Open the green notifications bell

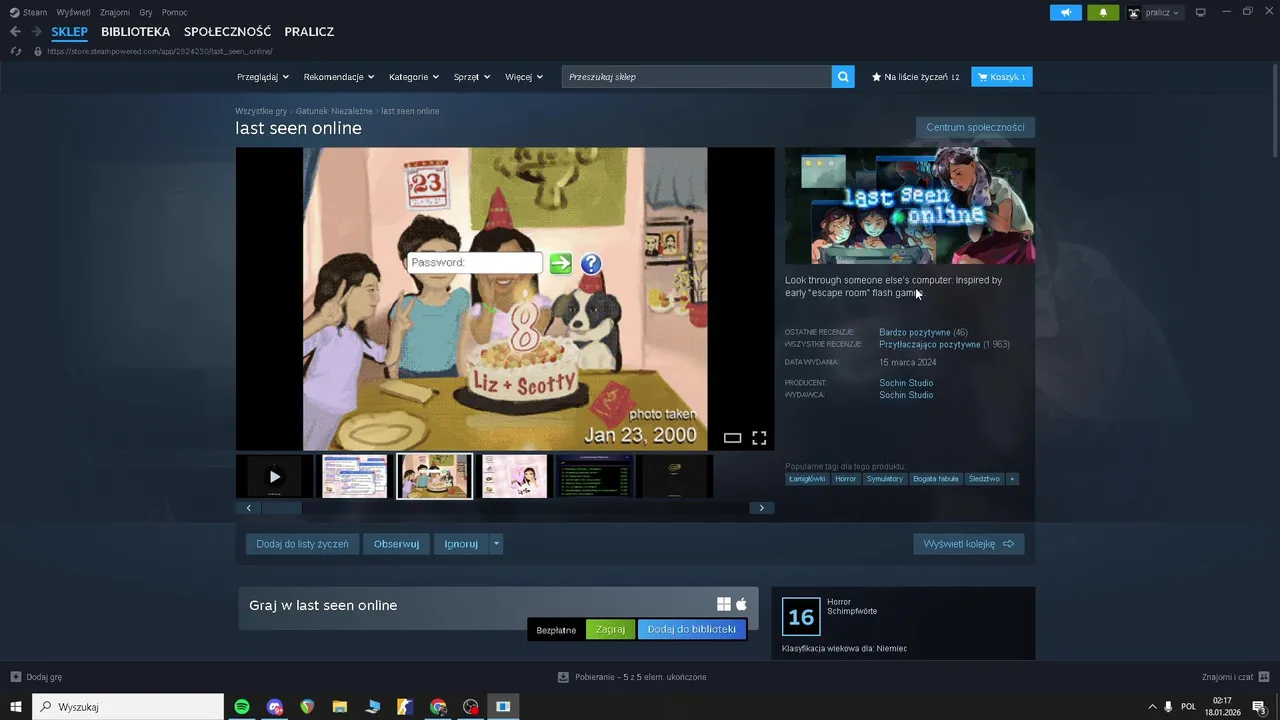tap(1103, 12)
